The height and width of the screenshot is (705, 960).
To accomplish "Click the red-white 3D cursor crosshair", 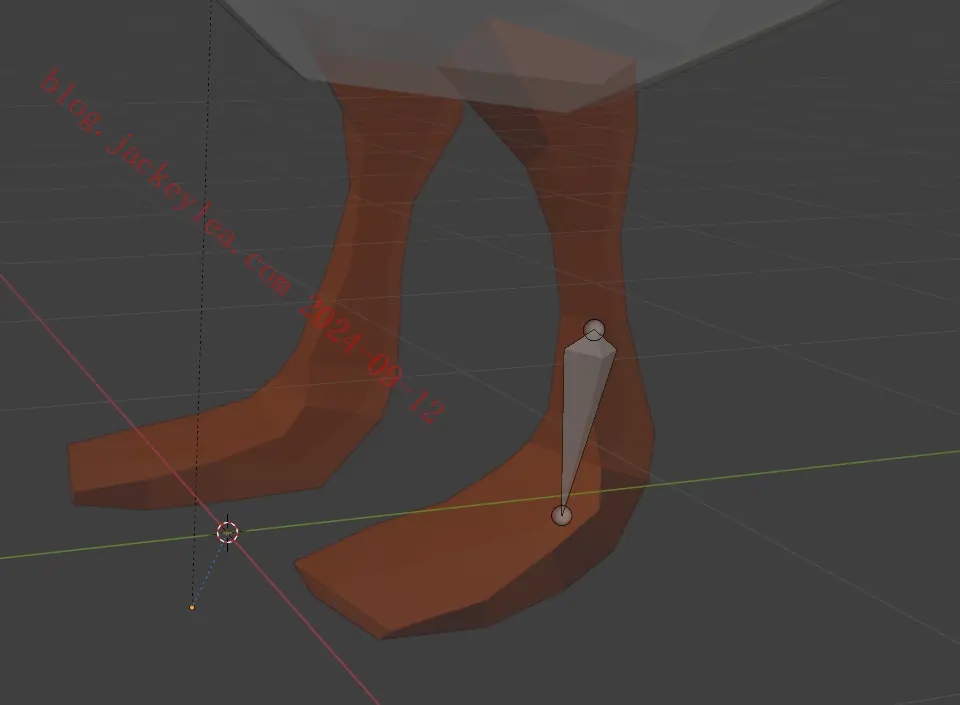I will tap(227, 532).
